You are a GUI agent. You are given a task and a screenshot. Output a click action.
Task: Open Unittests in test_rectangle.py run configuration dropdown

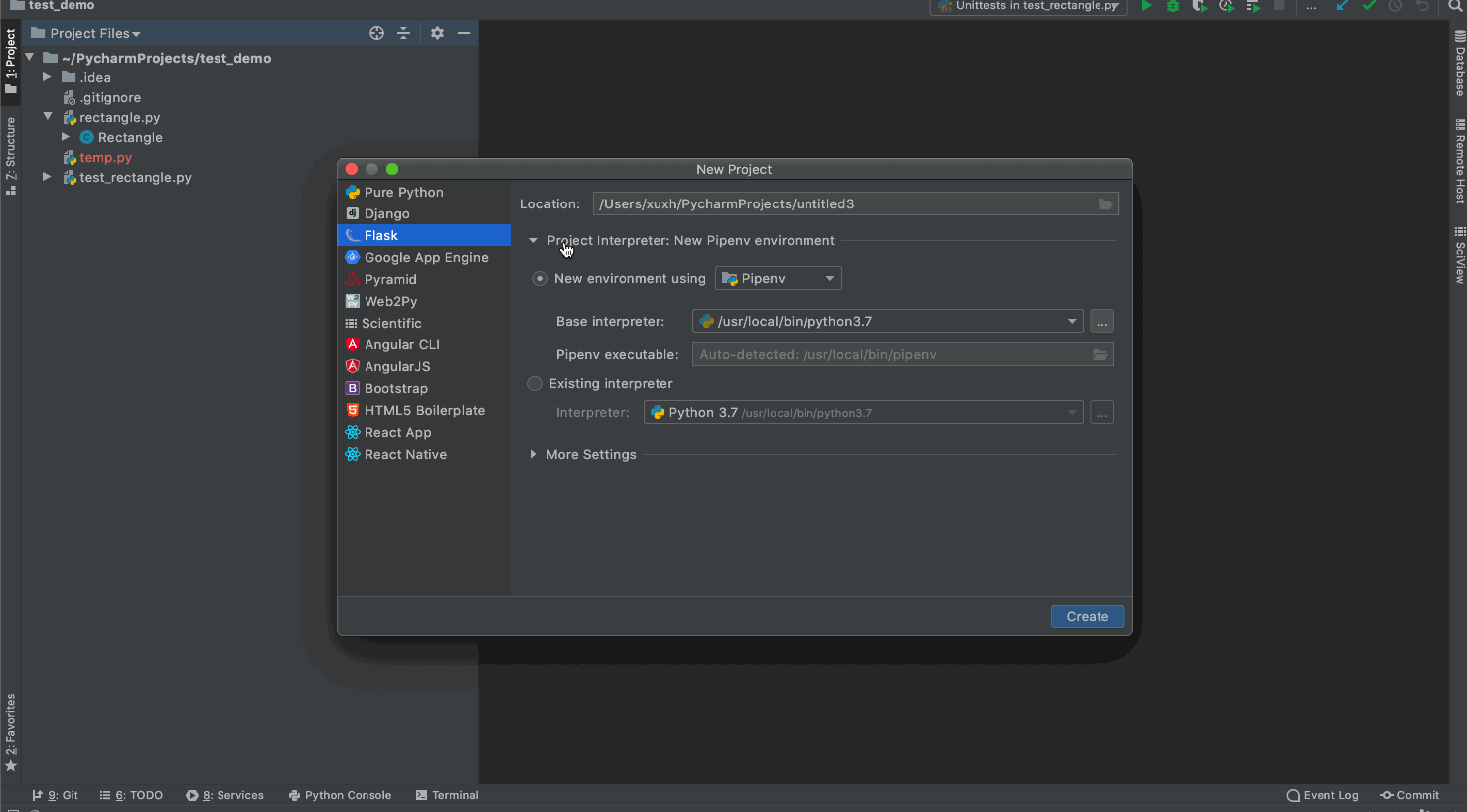(x=1028, y=6)
